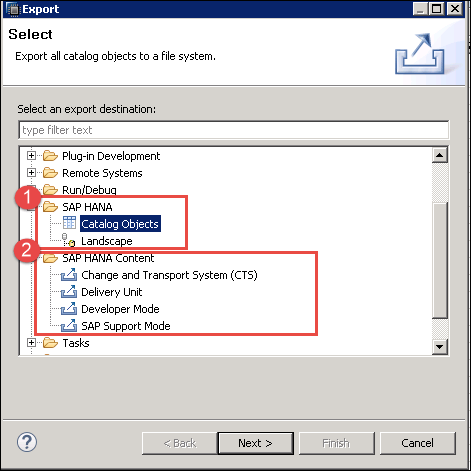Click the scrollbar up arrow in tree list
Screen dimensions: 471x471
440,155
